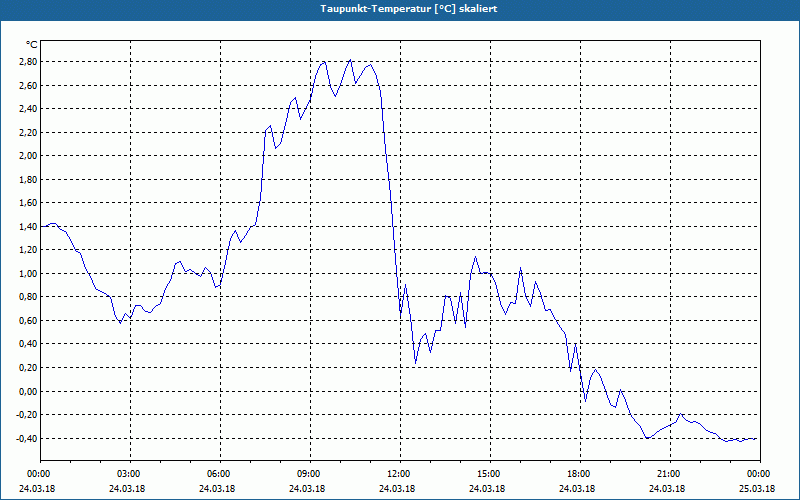Viewport: 800px width, 500px height.
Task: Select the 2,00 y-axis value
Action: [28, 156]
